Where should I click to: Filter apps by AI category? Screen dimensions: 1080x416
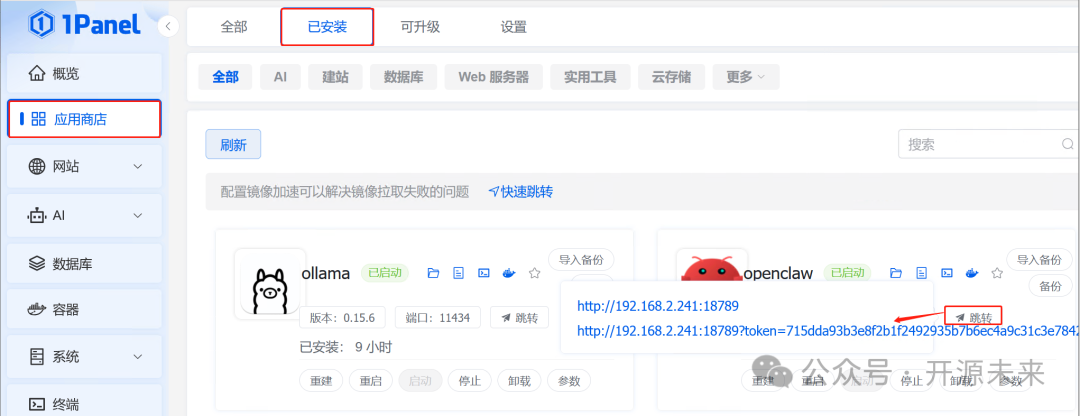[x=280, y=77]
